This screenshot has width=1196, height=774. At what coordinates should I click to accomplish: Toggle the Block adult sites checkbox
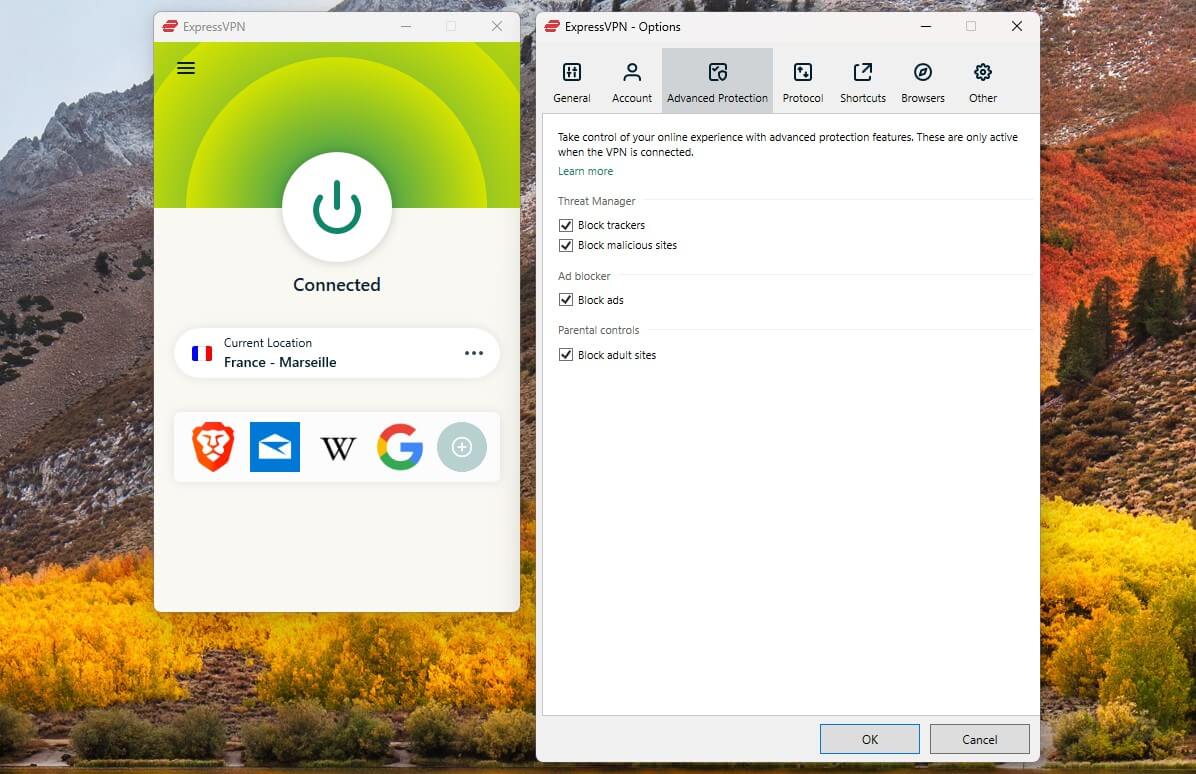tap(566, 355)
